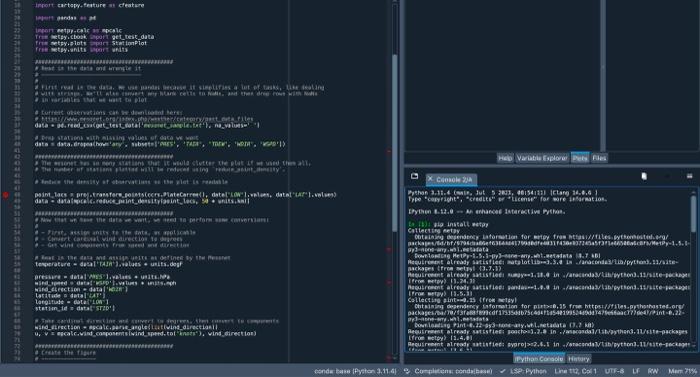Screen dimensions: 700x377
Task: Click the Line 112, Col 1 indicator
Action: (575, 371)
